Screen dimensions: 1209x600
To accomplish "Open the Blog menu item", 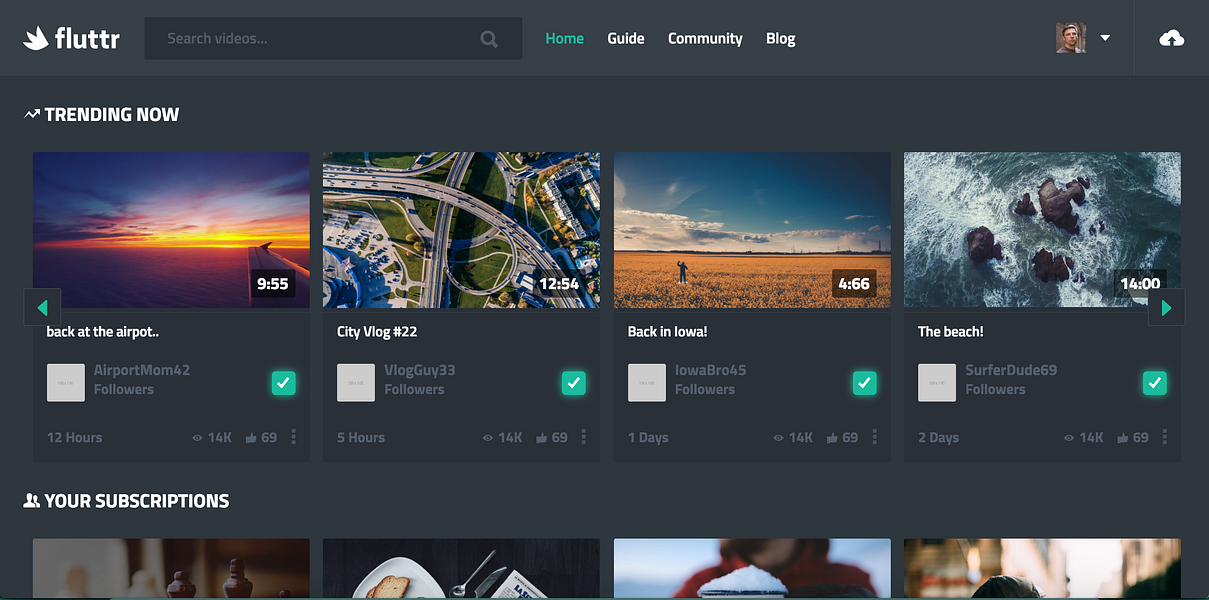I will click(781, 38).
